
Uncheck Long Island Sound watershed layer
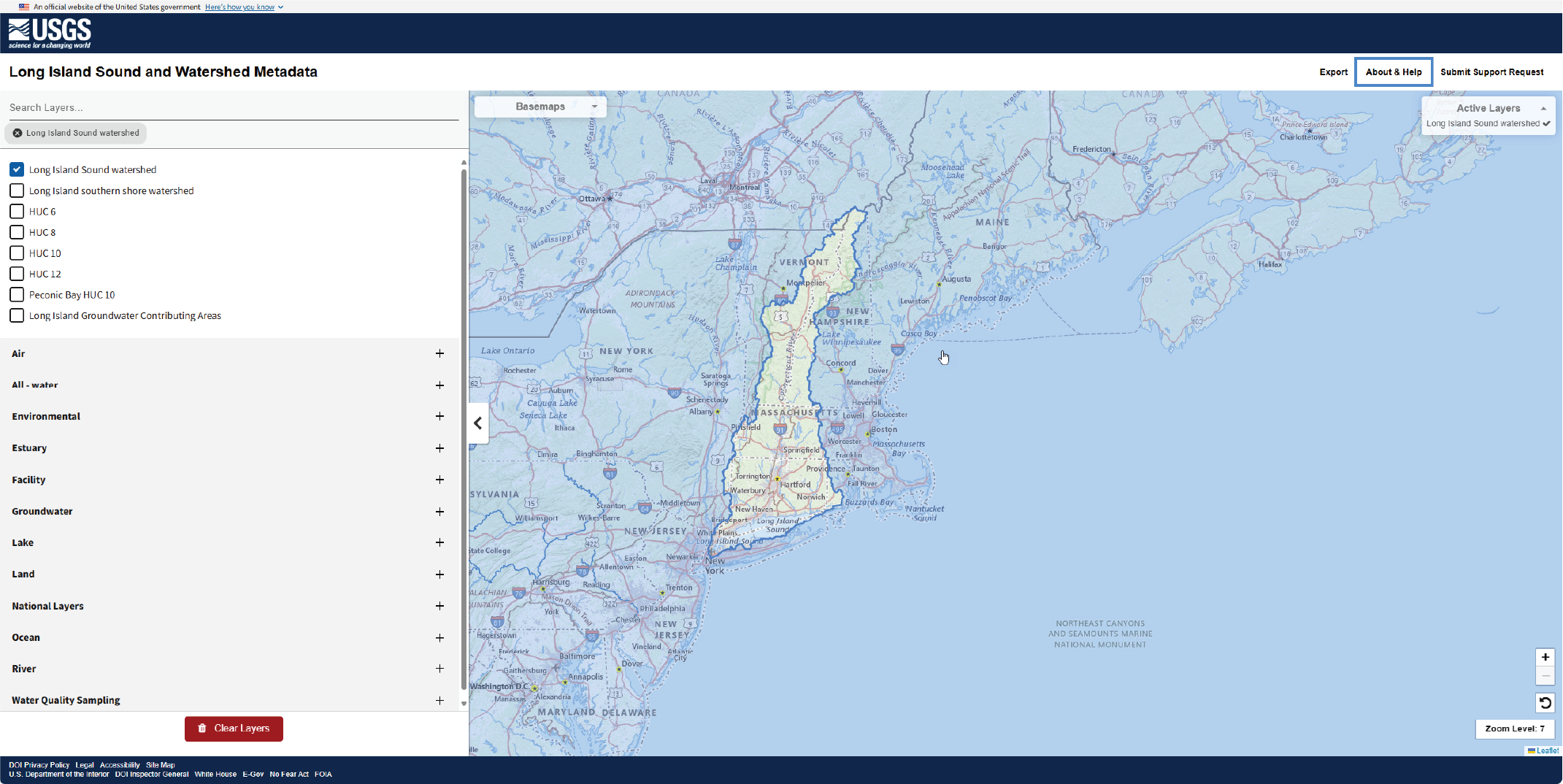coord(17,169)
